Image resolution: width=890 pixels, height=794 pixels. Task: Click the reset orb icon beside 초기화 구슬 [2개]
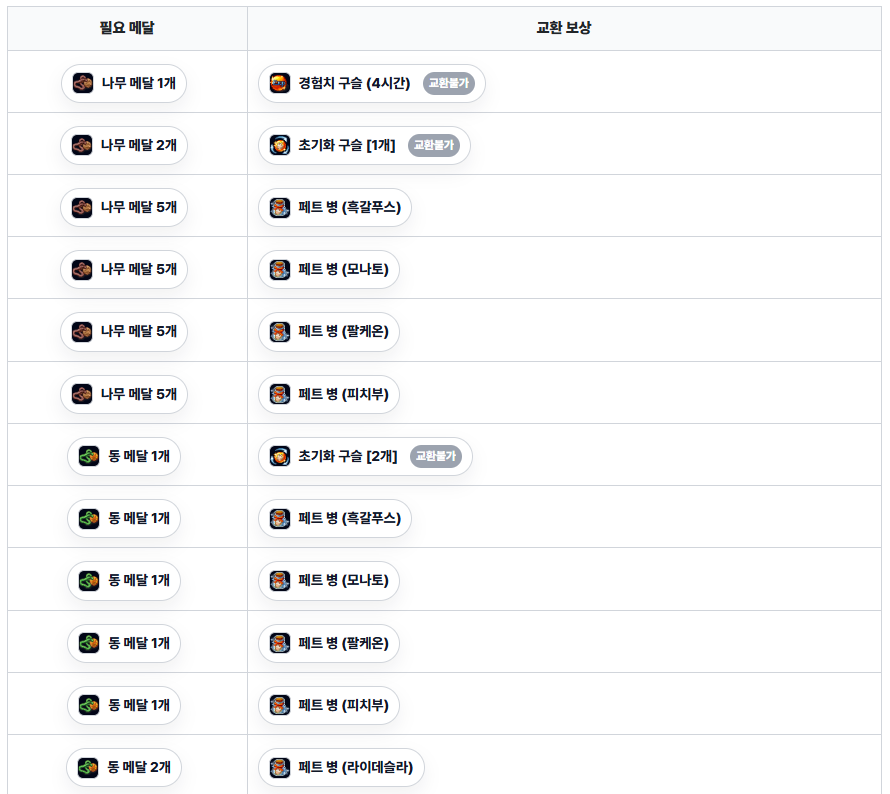click(280, 456)
